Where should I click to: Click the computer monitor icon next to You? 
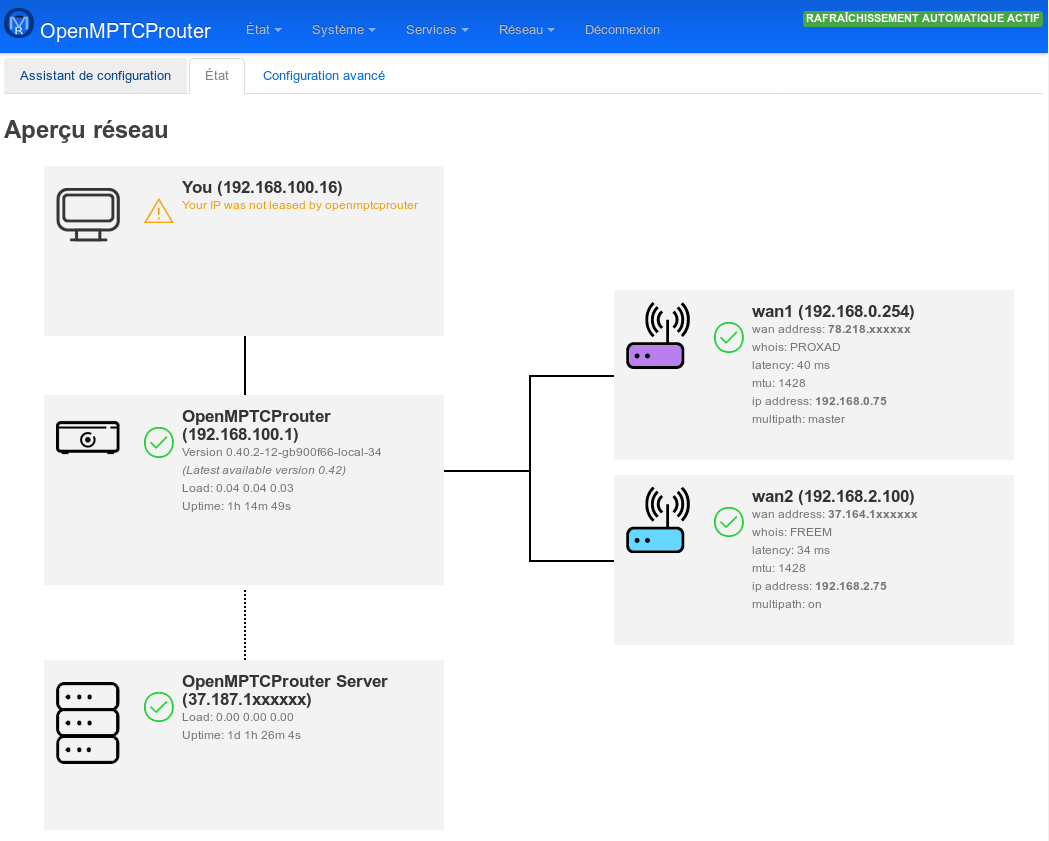(x=88, y=215)
